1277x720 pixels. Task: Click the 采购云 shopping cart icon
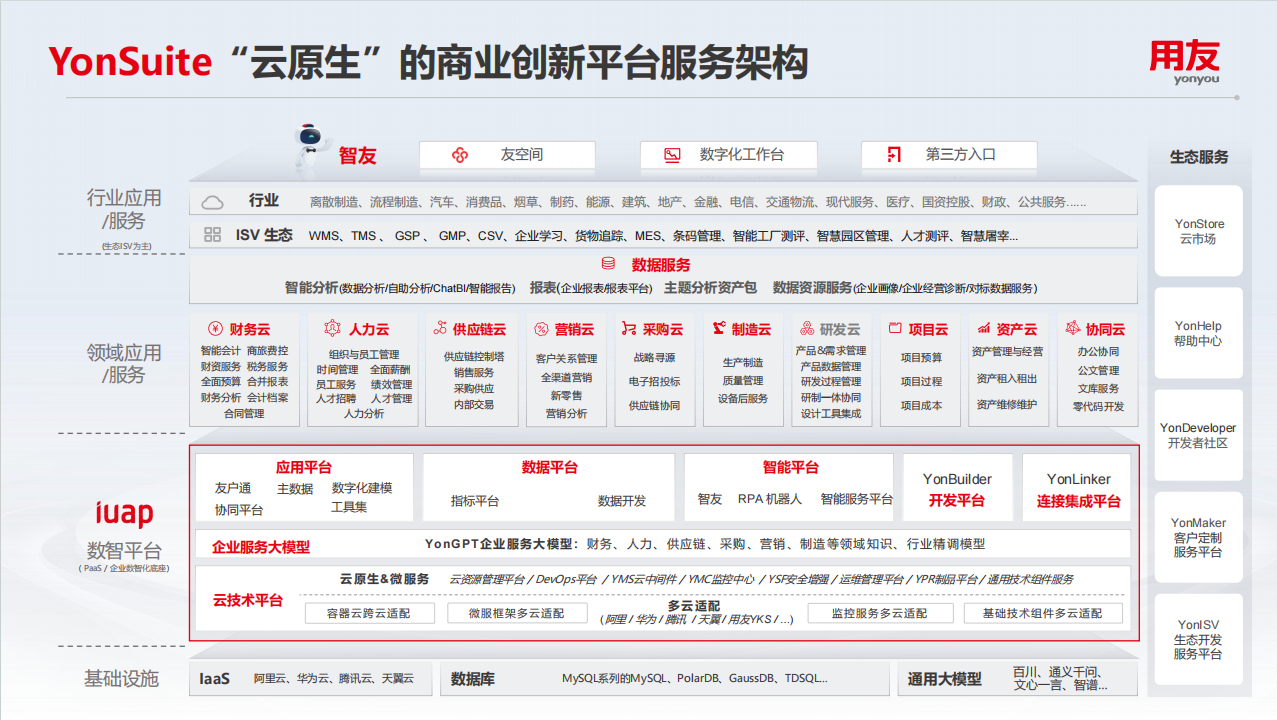(628, 329)
